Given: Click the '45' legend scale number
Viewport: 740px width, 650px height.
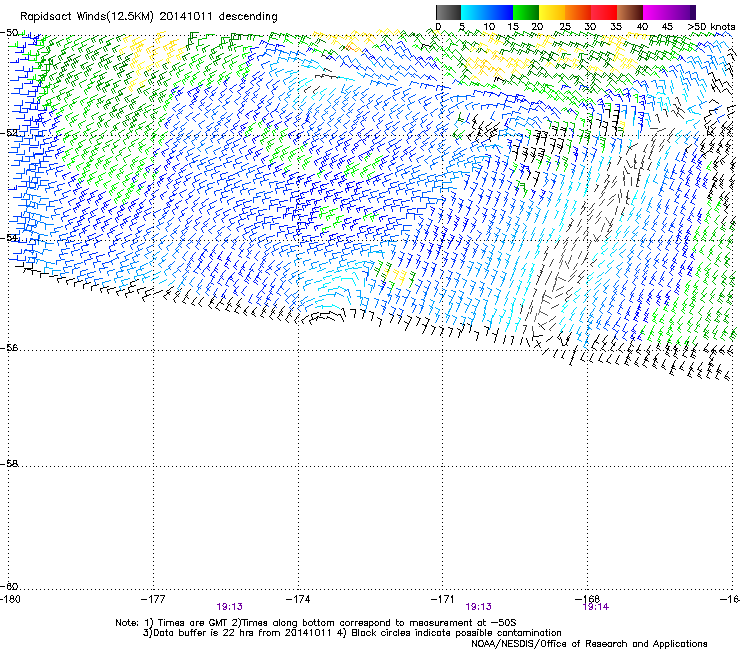Looking at the screenshot, I should coord(667,26).
